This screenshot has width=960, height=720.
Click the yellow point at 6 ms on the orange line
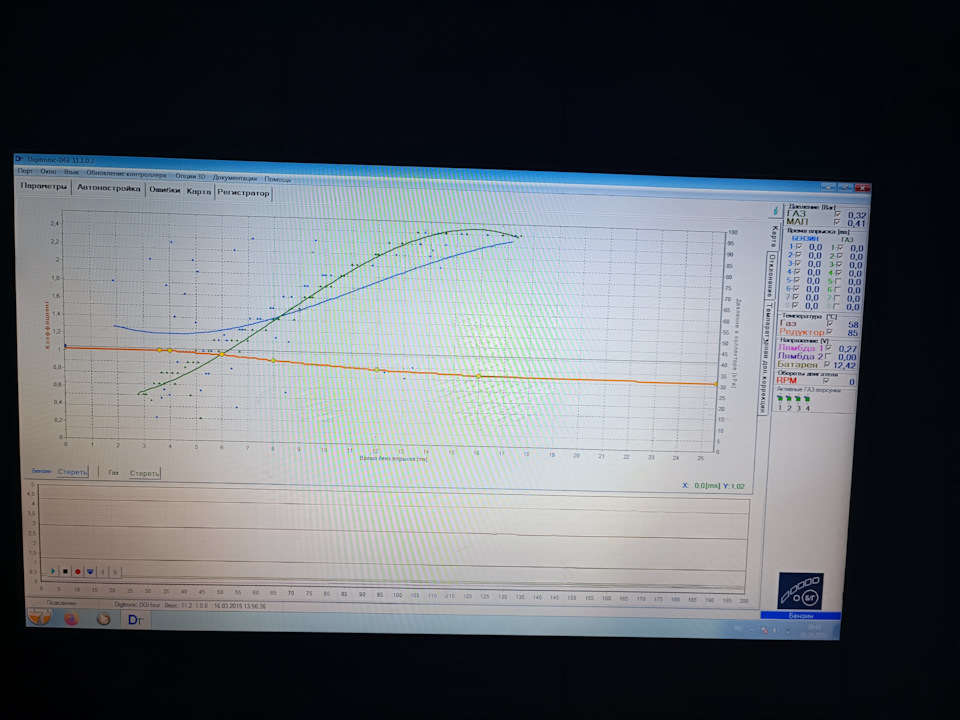222,354
